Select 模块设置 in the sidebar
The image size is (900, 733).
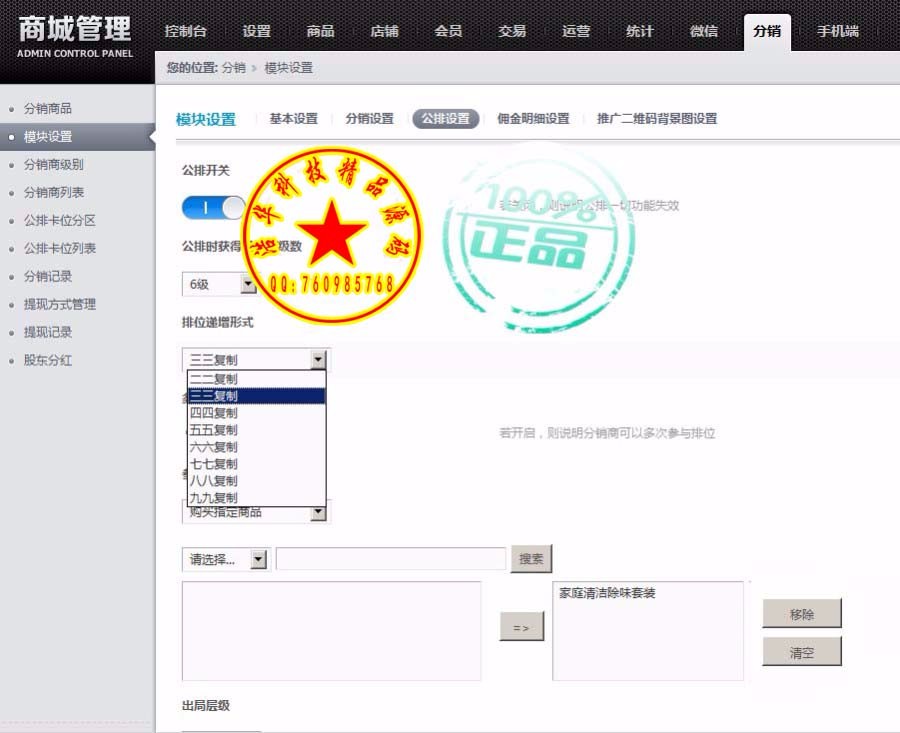pyautogui.click(x=77, y=137)
